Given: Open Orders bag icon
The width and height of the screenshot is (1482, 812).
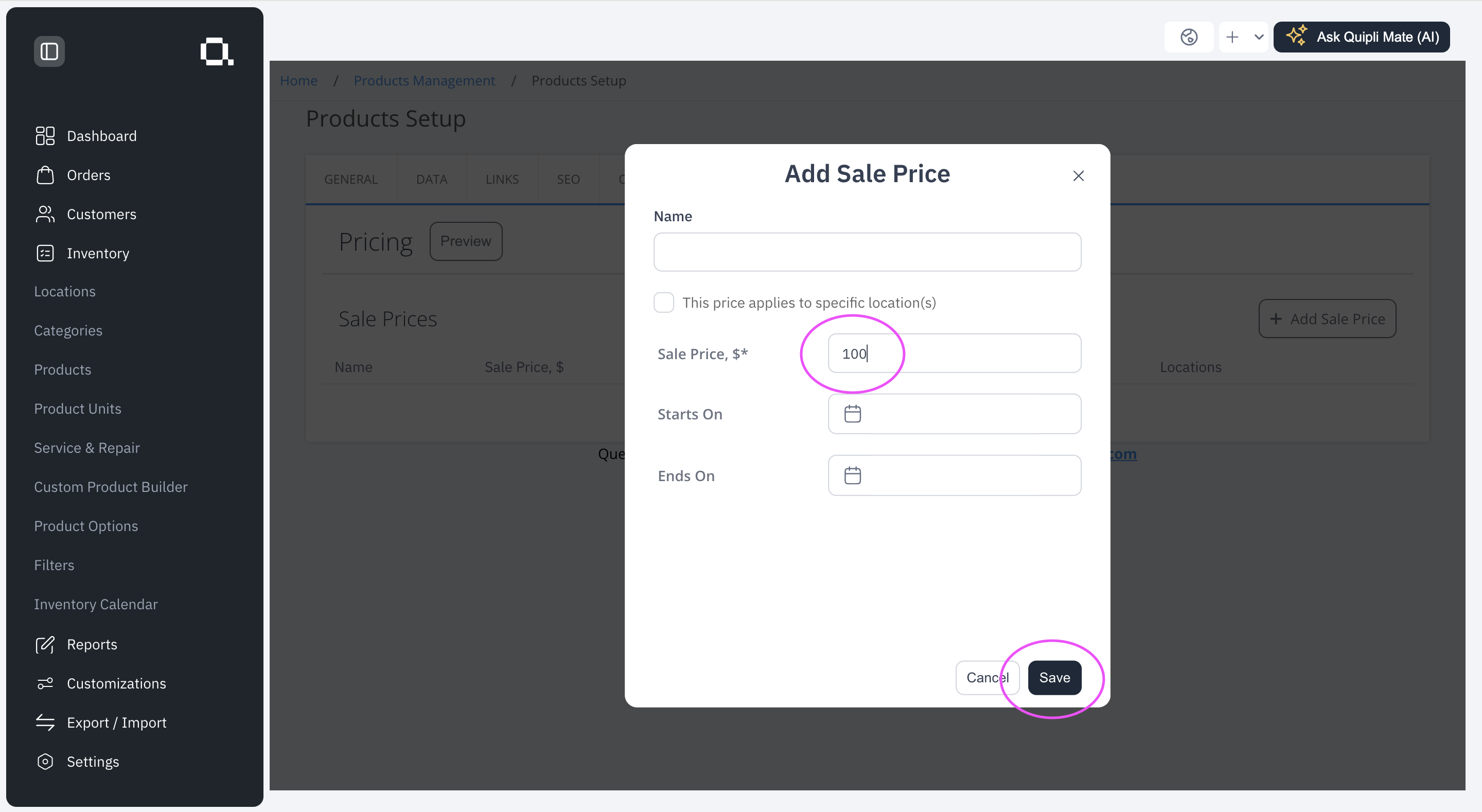Looking at the screenshot, I should [45, 175].
